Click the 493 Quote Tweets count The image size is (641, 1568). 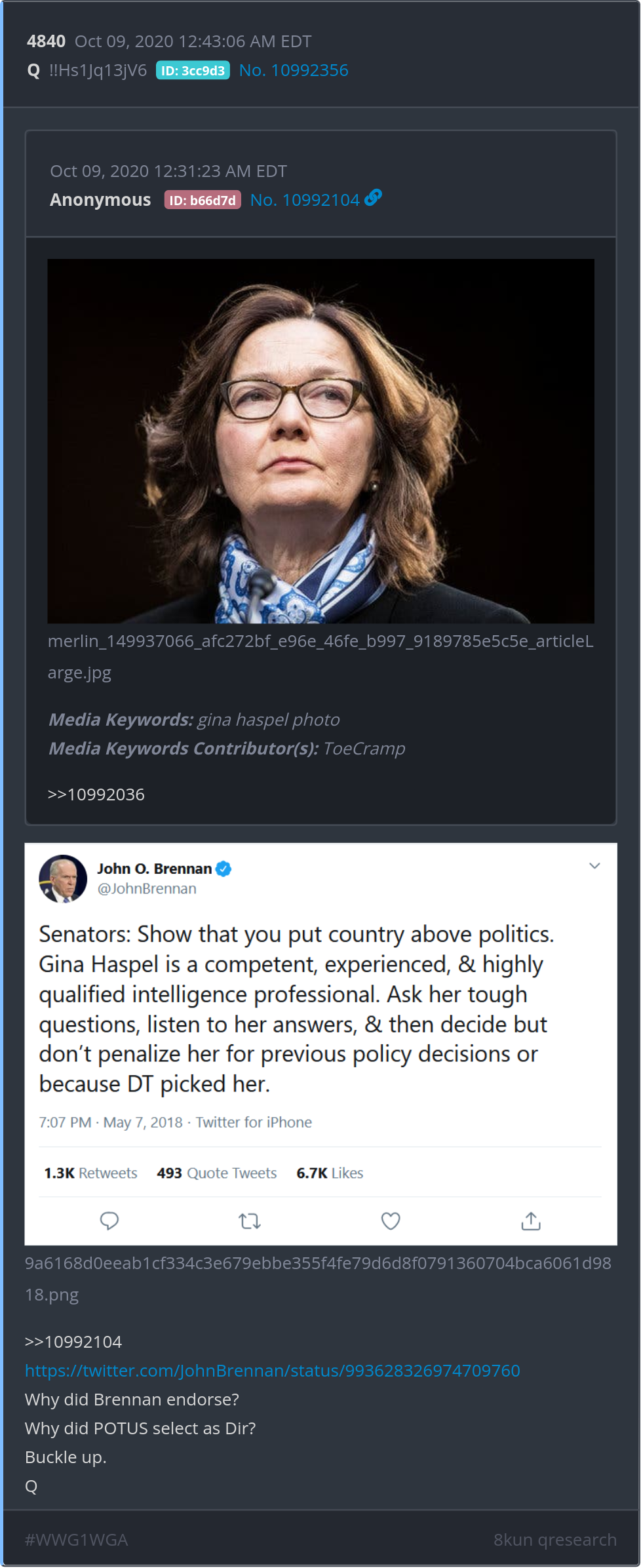pyautogui.click(x=217, y=1173)
